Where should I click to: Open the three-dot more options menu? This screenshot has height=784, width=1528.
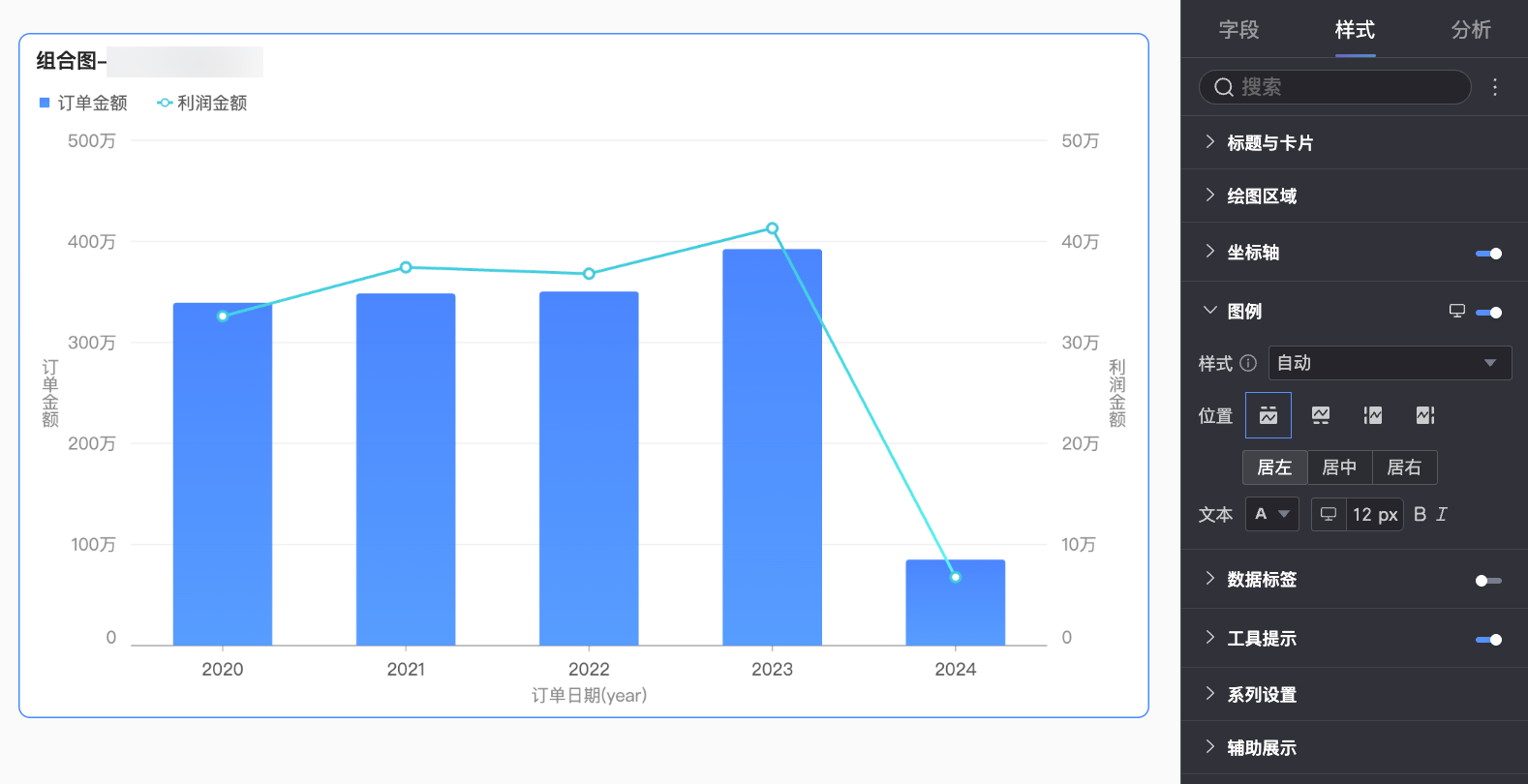coord(1495,87)
